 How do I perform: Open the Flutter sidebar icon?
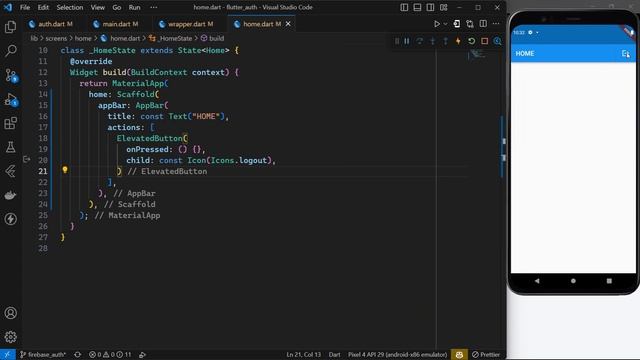click(11, 171)
